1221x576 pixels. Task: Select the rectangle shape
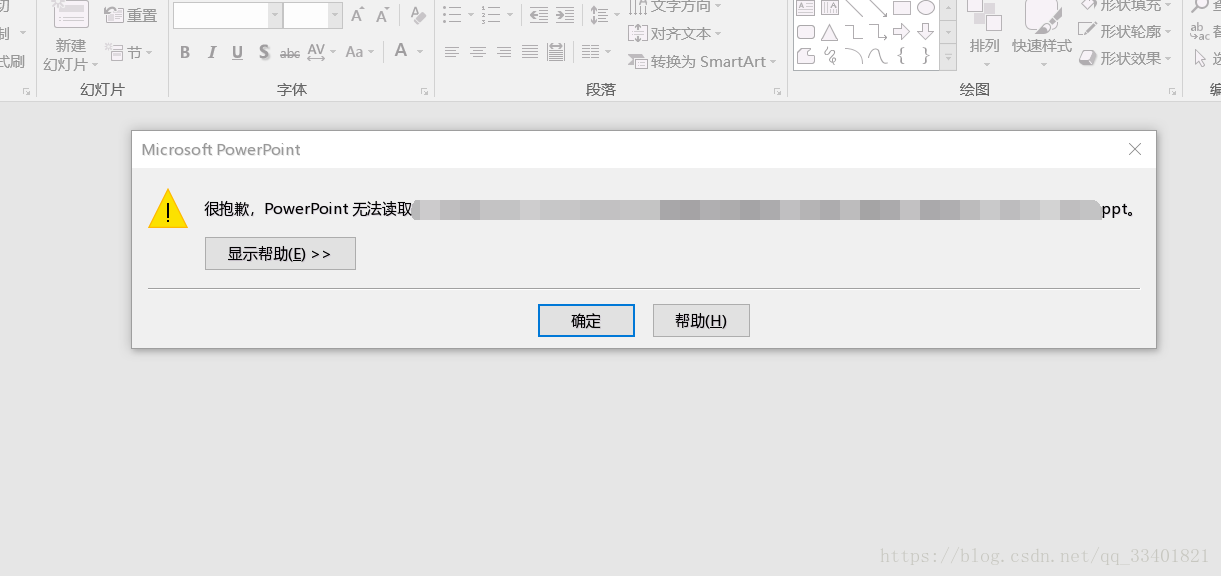(902, 8)
